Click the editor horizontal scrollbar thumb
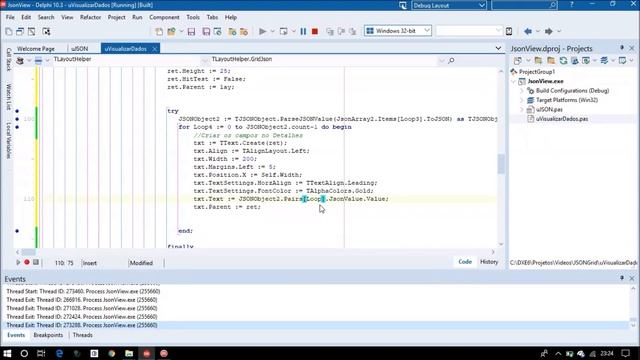 [x=28, y=252]
